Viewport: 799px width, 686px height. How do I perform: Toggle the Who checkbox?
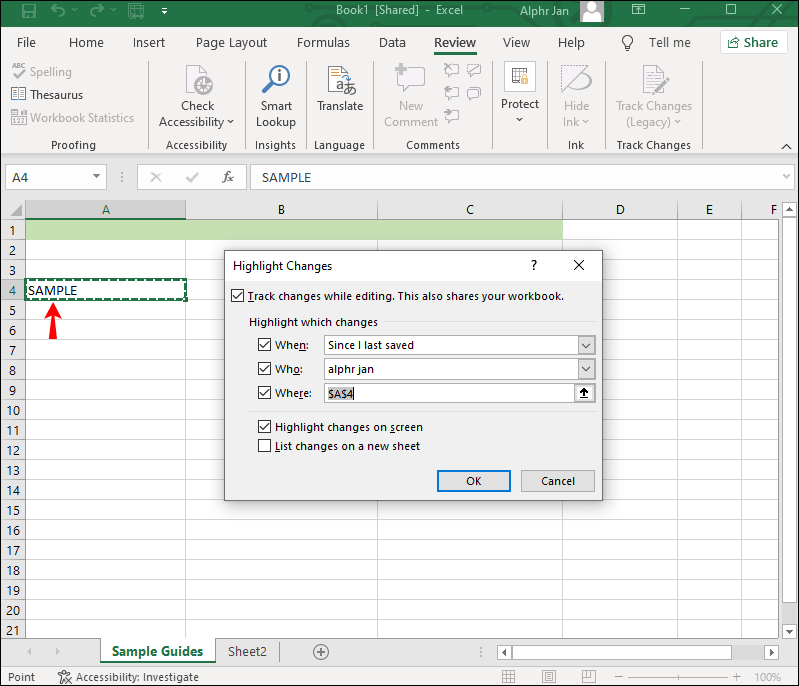coord(264,368)
